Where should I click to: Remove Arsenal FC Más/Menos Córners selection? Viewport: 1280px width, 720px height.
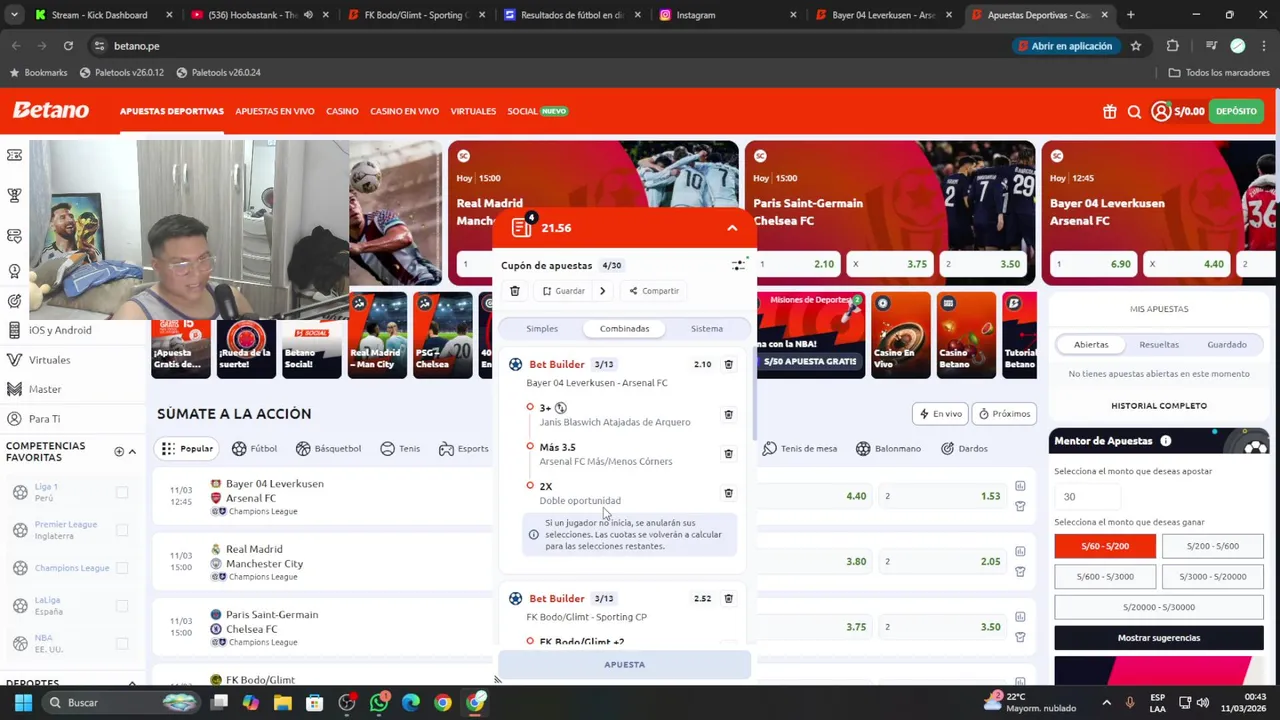pyautogui.click(x=728, y=454)
